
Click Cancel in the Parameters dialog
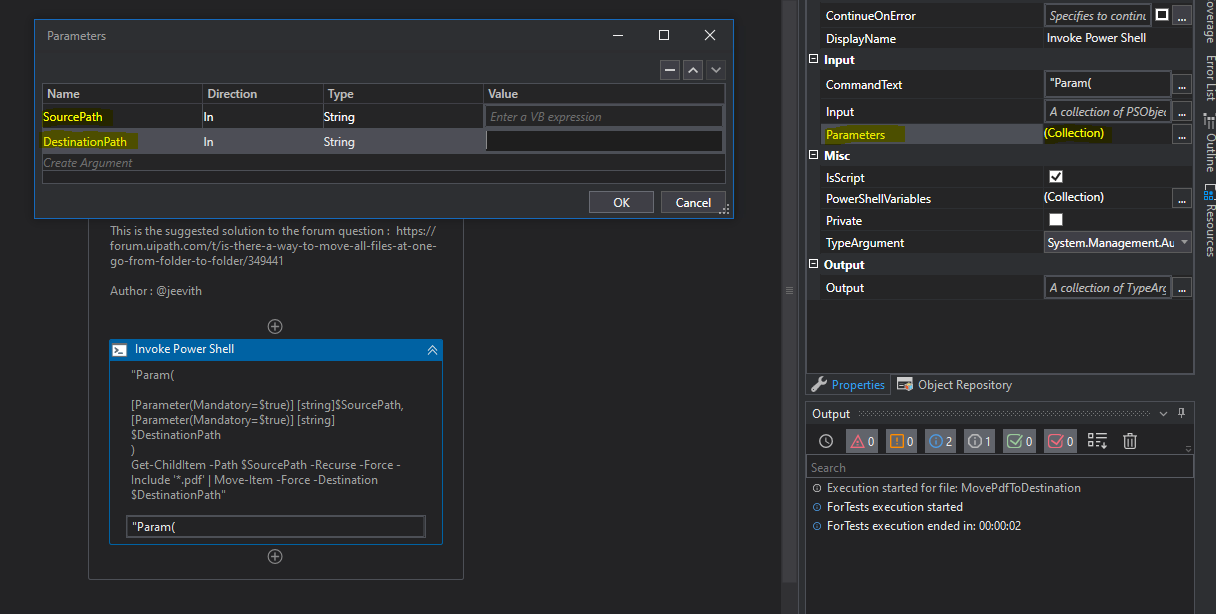[693, 202]
